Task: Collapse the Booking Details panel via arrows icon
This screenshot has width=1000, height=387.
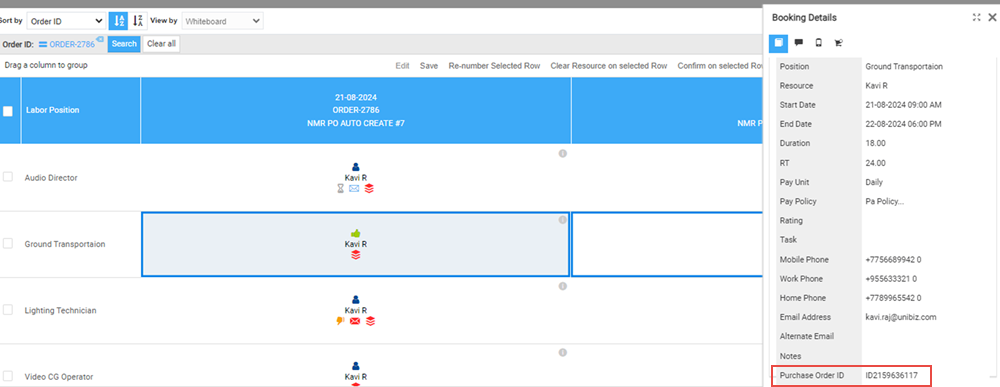Action: (x=976, y=18)
